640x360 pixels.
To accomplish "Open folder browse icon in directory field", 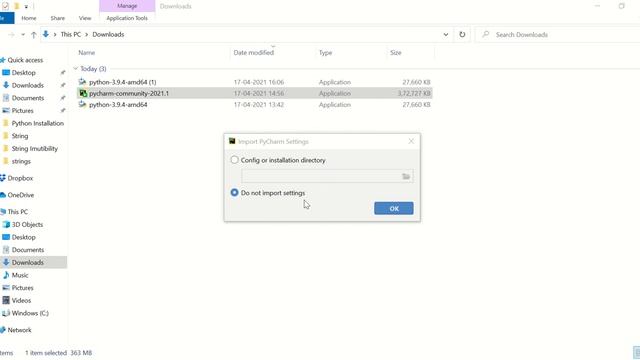I will (x=406, y=176).
